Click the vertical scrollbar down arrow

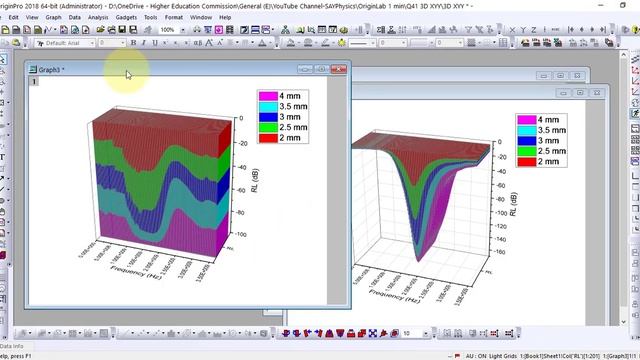click(x=623, y=322)
